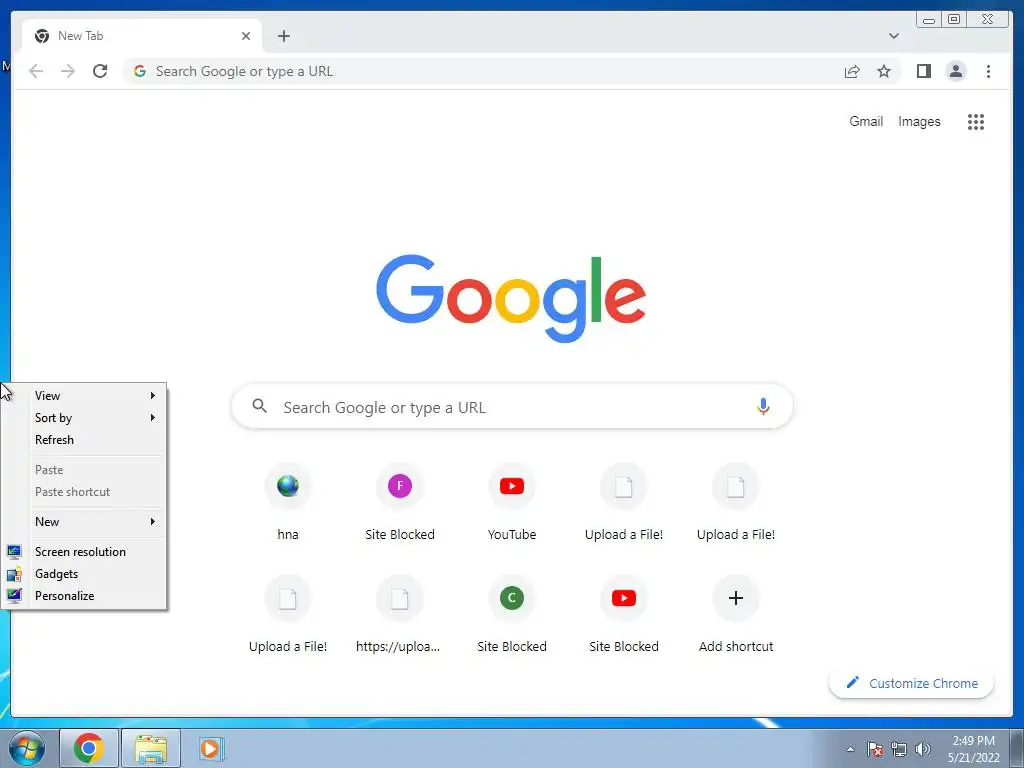Click the network tray icon

(x=899, y=749)
